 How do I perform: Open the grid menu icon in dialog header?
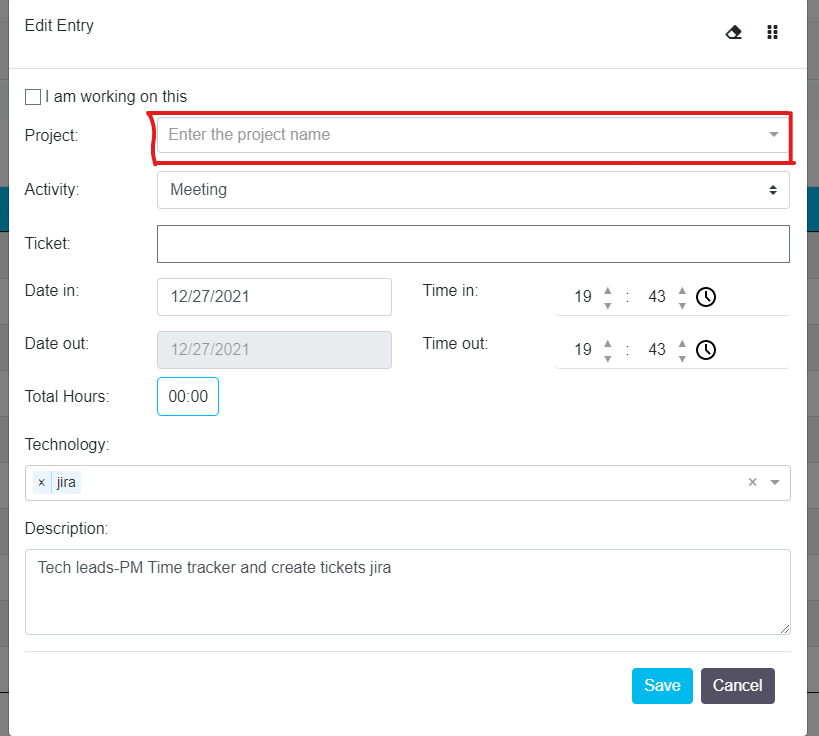point(773,32)
